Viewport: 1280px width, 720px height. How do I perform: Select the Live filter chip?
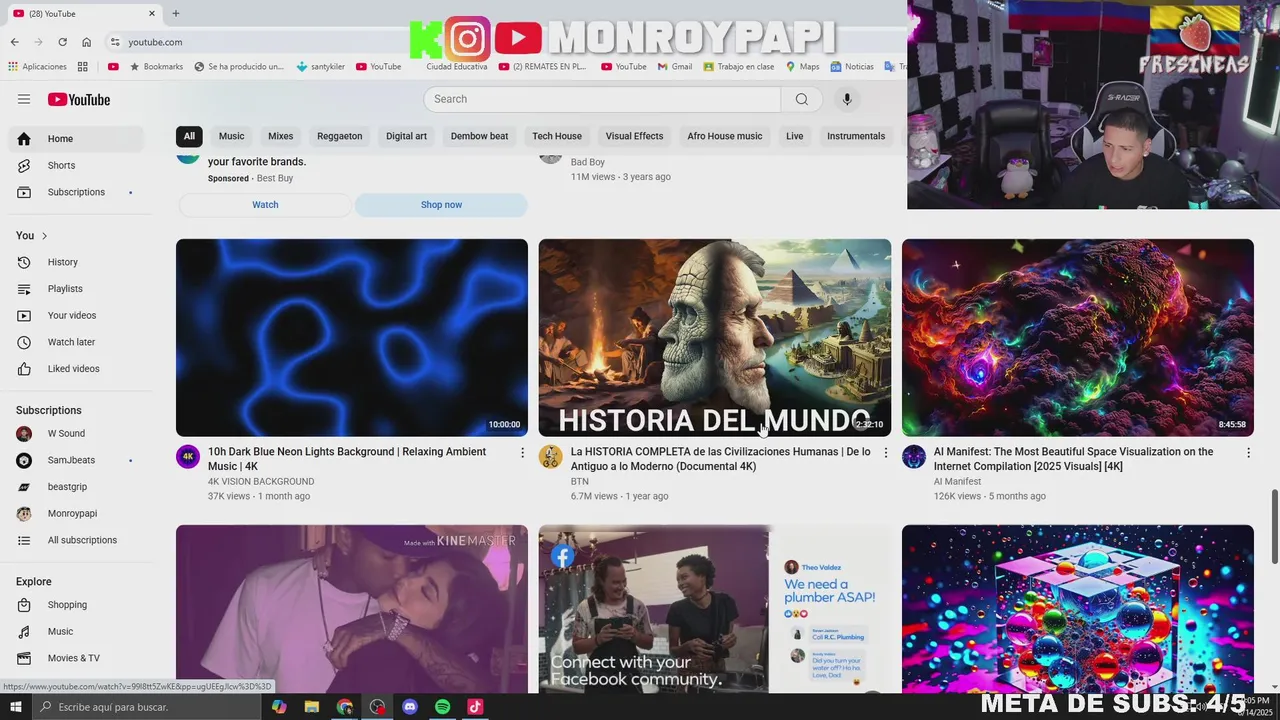795,136
